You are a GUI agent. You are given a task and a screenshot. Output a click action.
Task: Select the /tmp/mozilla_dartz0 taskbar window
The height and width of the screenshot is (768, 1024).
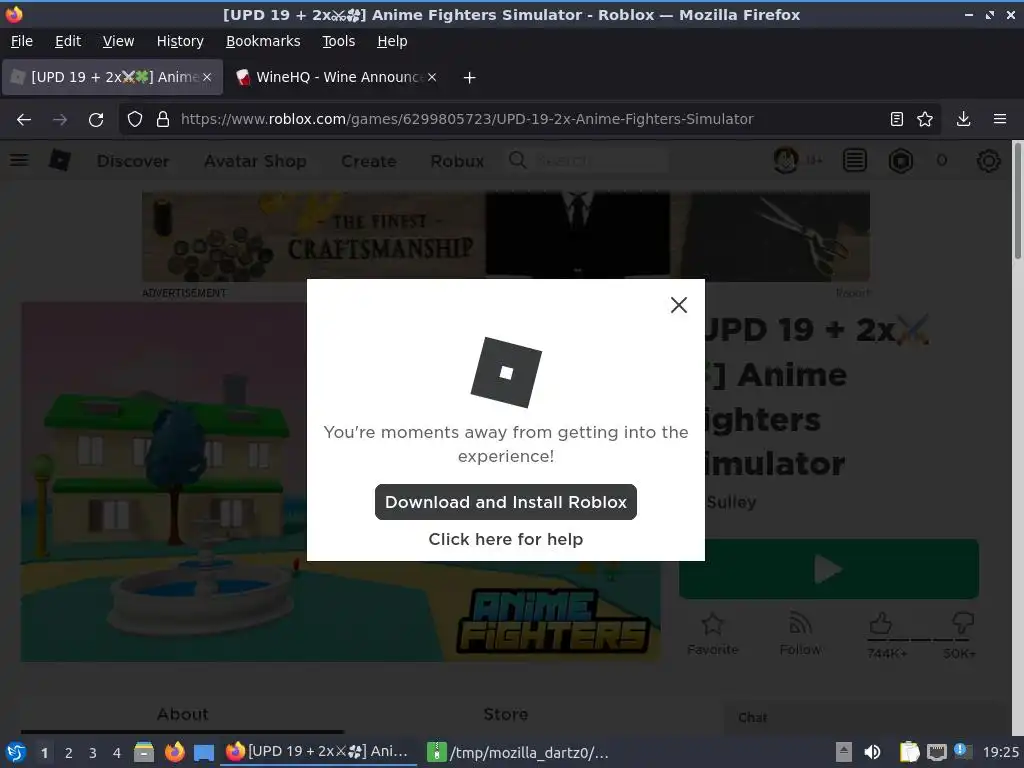518,752
